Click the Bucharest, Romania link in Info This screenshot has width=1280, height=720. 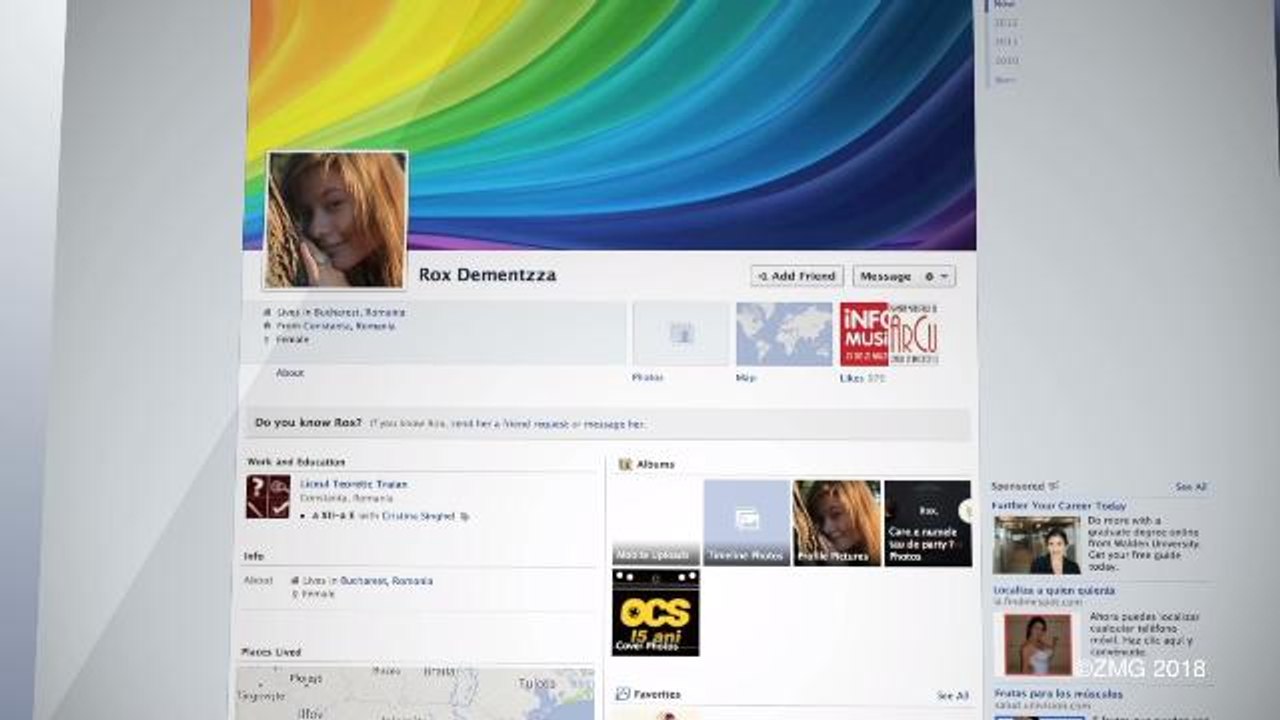coord(386,581)
